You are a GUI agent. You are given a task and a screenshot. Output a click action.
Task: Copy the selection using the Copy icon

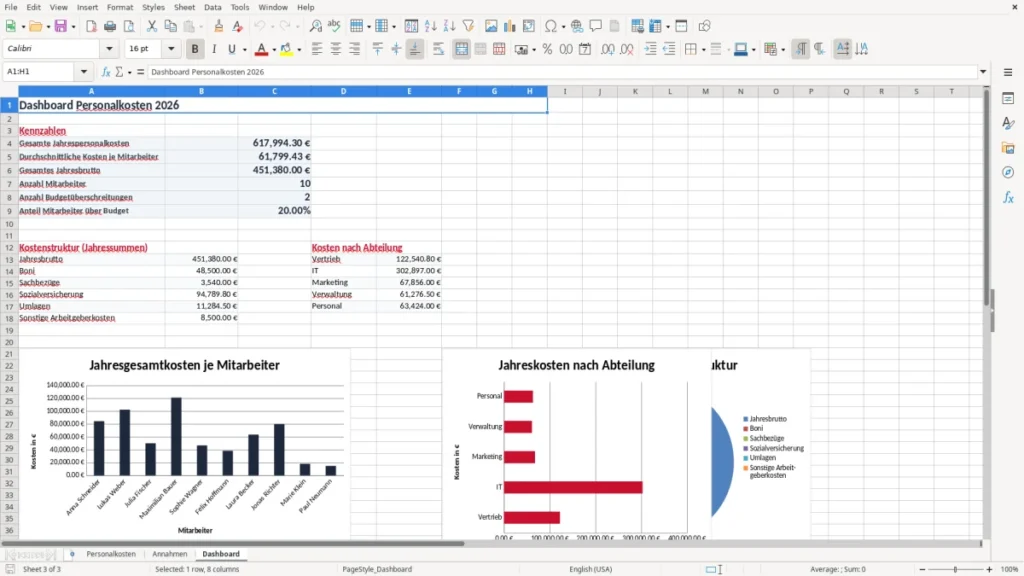170,26
